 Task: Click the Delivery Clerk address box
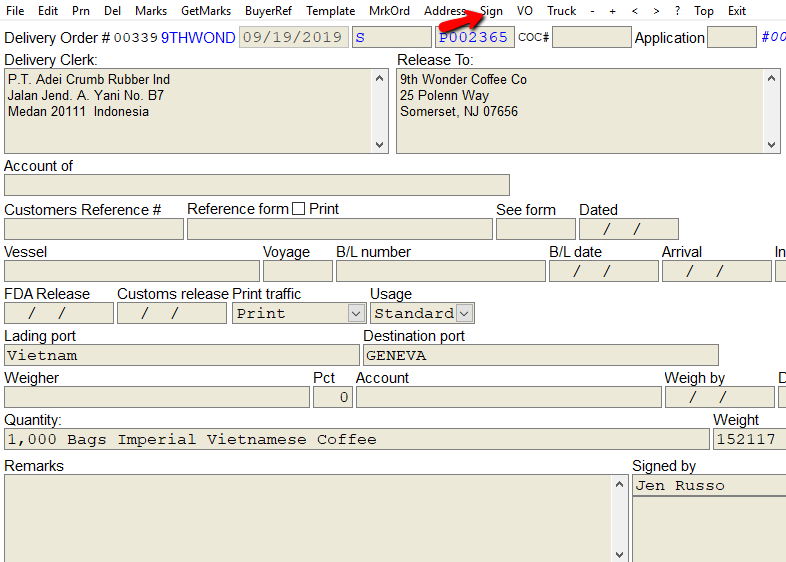[196, 111]
